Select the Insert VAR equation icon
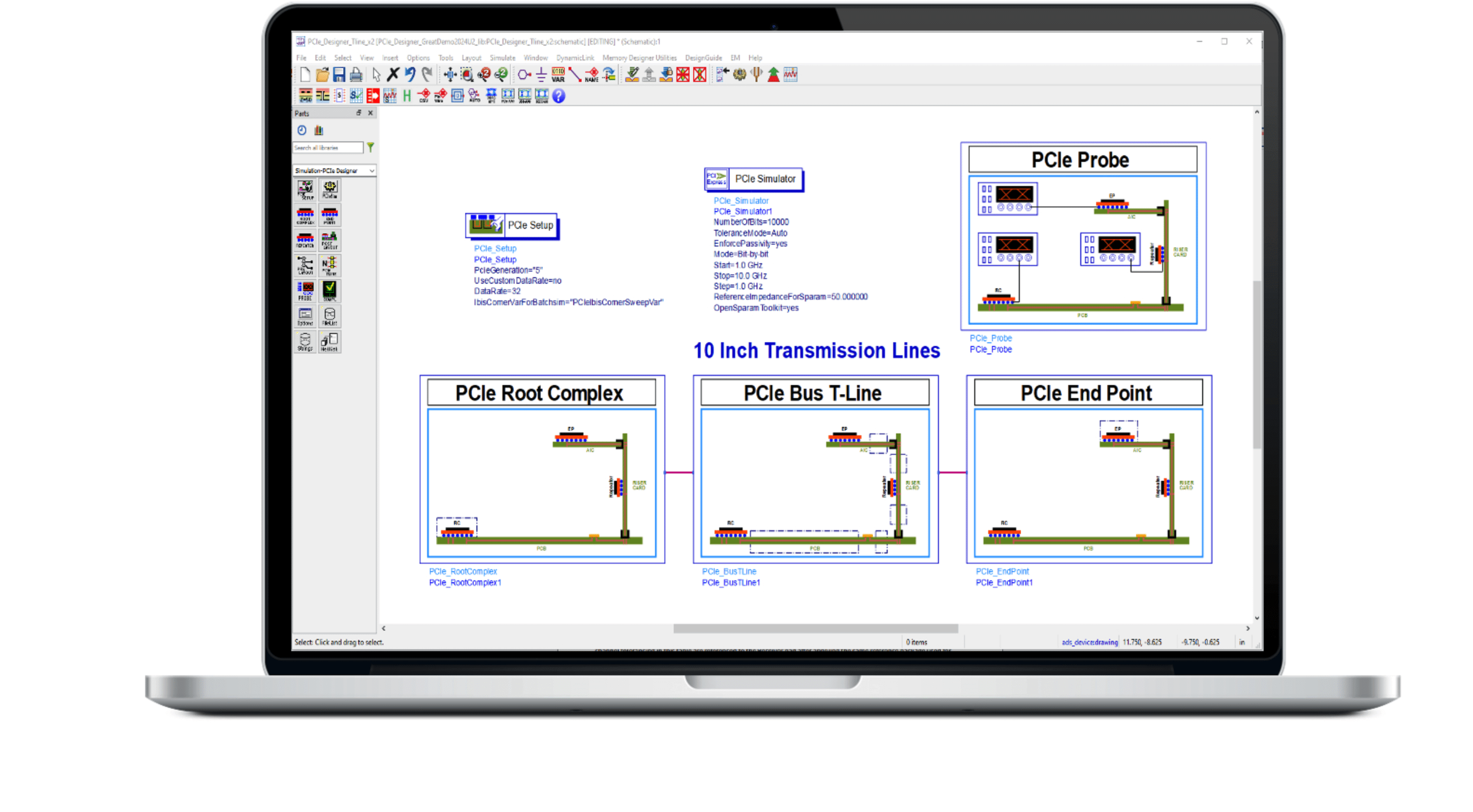 (558, 75)
